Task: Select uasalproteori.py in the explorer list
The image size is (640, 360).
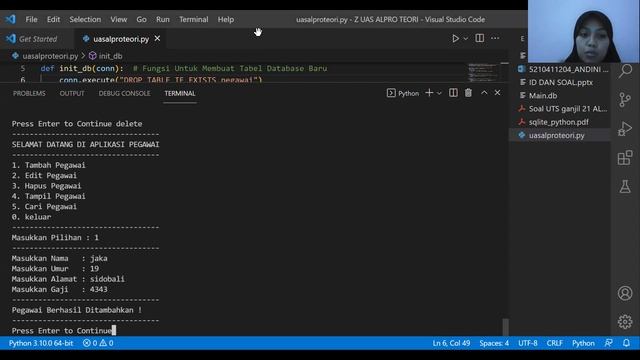Action: tap(560, 135)
